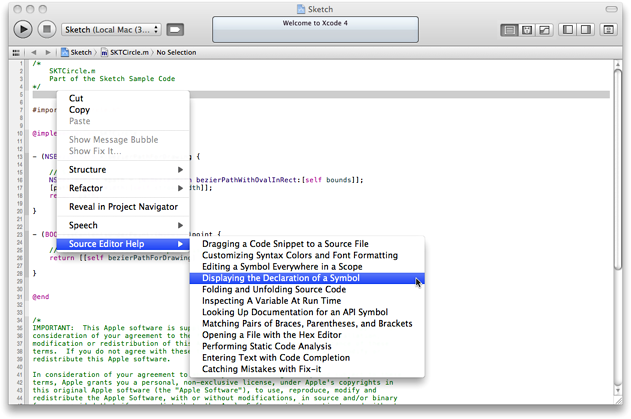The image size is (631, 419).
Task: Click SKTCircle.m in the jump bar
Action: 125,52
